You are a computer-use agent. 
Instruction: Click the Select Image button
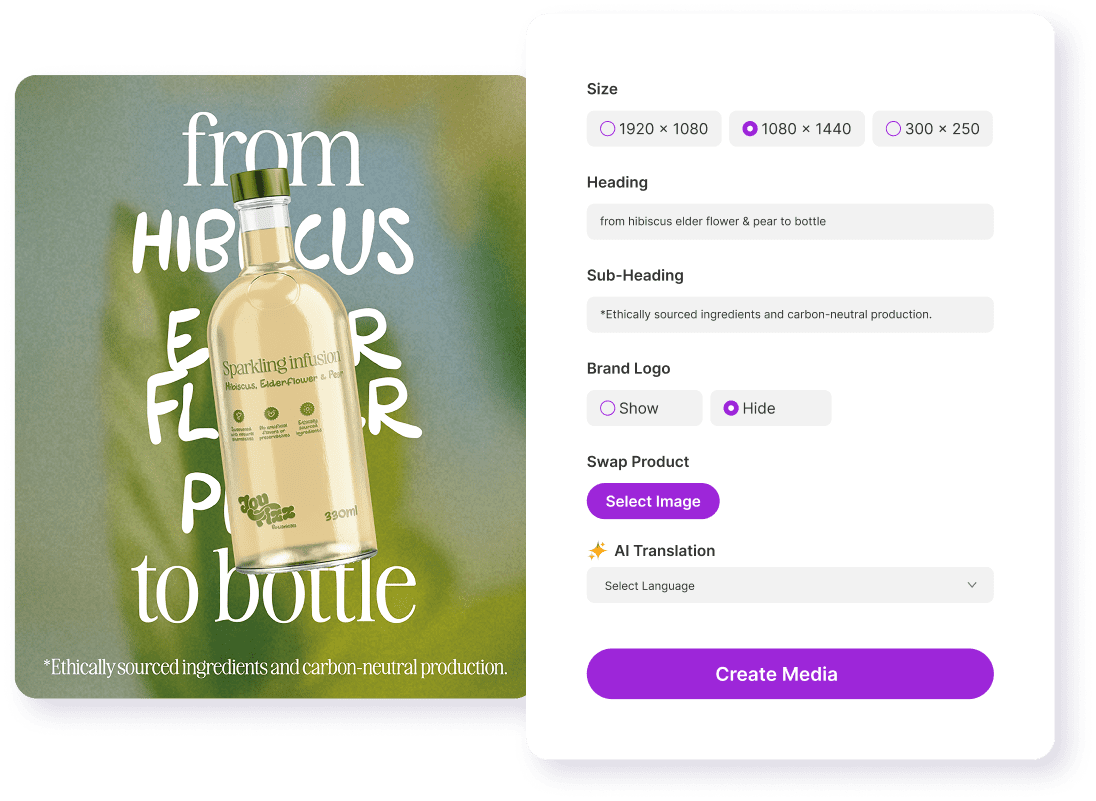(653, 501)
